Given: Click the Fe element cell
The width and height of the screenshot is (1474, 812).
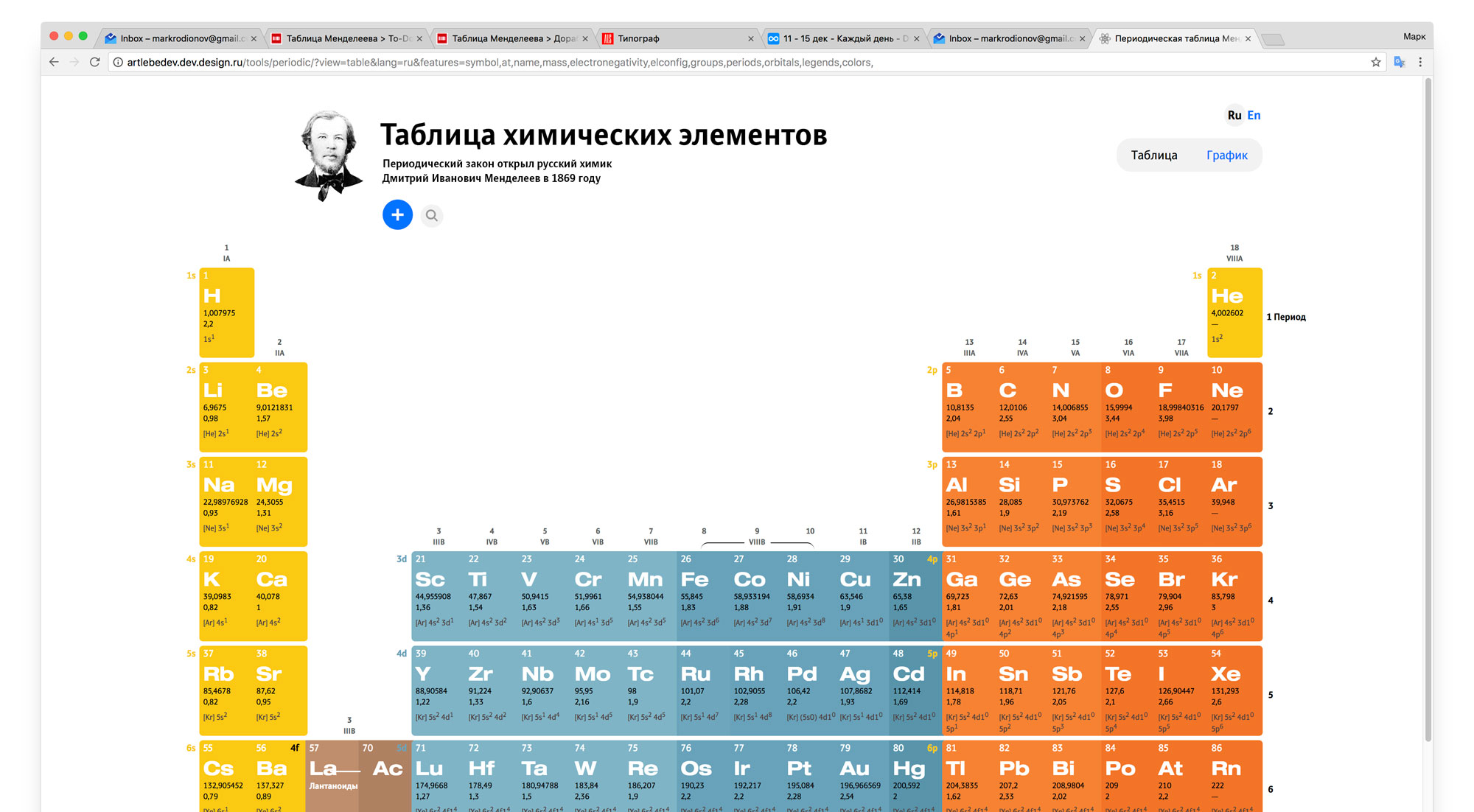Looking at the screenshot, I should (x=702, y=595).
